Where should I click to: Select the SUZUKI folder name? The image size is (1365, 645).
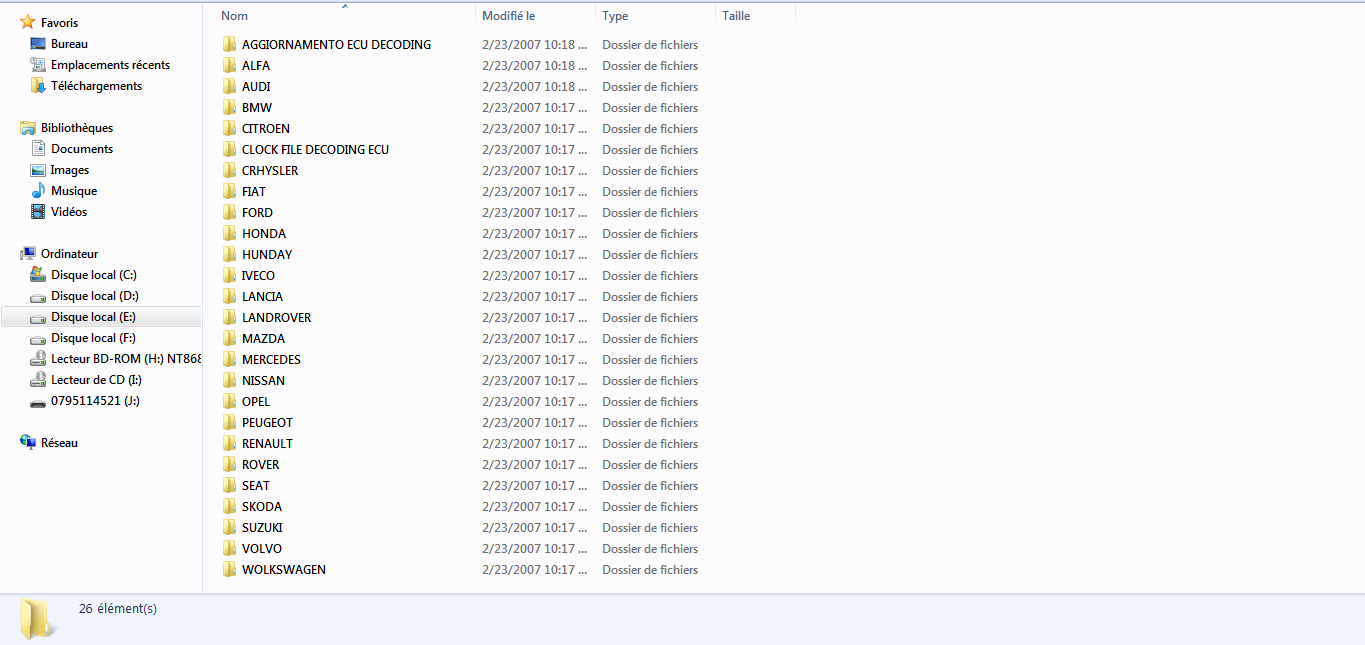(x=262, y=527)
